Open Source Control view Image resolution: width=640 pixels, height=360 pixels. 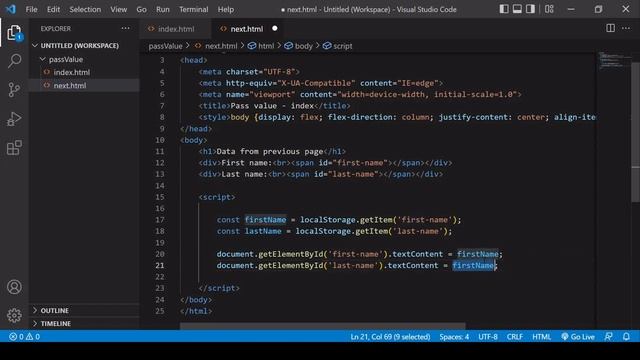[x=14, y=89]
